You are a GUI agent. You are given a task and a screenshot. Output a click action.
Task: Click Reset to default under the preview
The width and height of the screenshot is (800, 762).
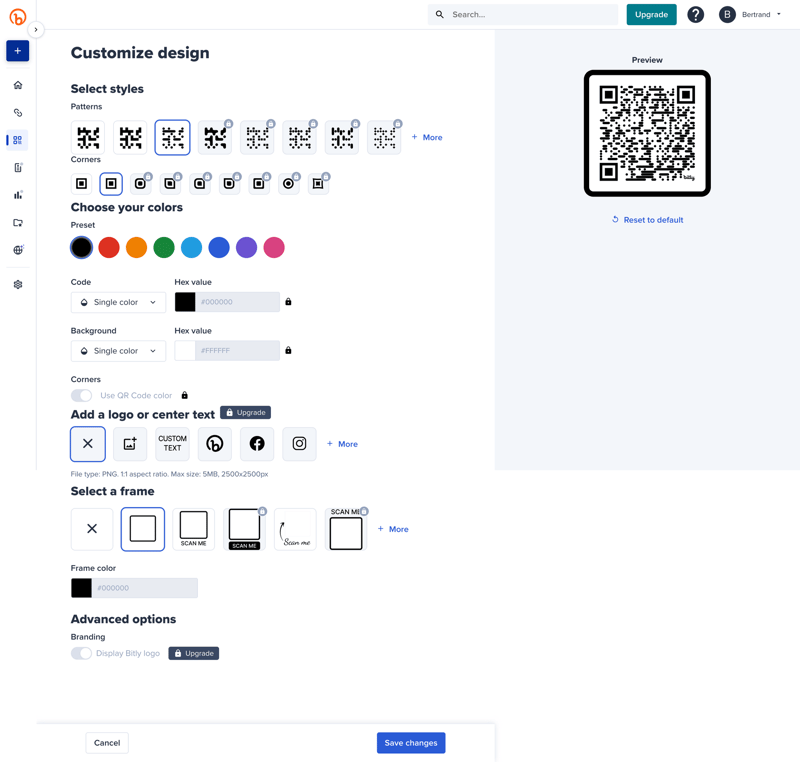coord(647,219)
